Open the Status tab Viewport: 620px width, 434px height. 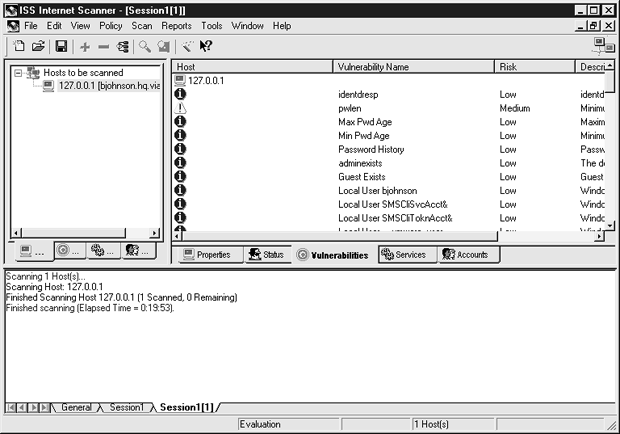267,255
